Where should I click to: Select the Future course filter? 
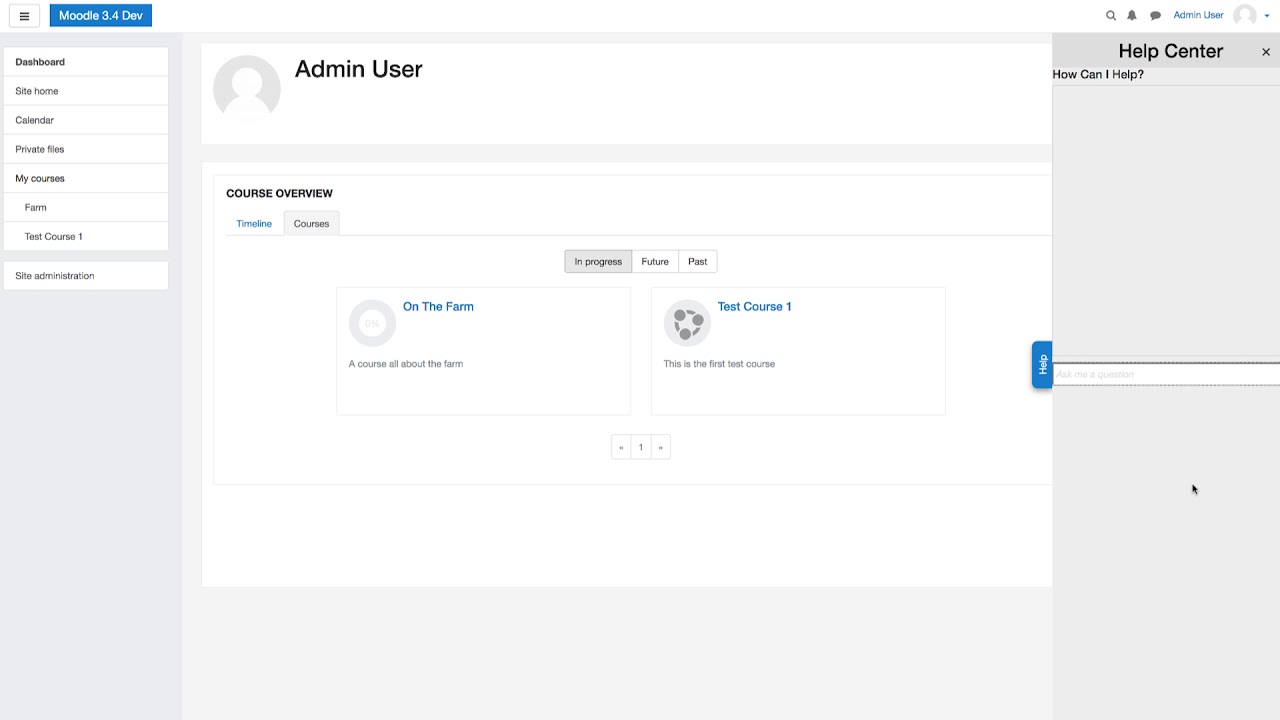(x=654, y=261)
